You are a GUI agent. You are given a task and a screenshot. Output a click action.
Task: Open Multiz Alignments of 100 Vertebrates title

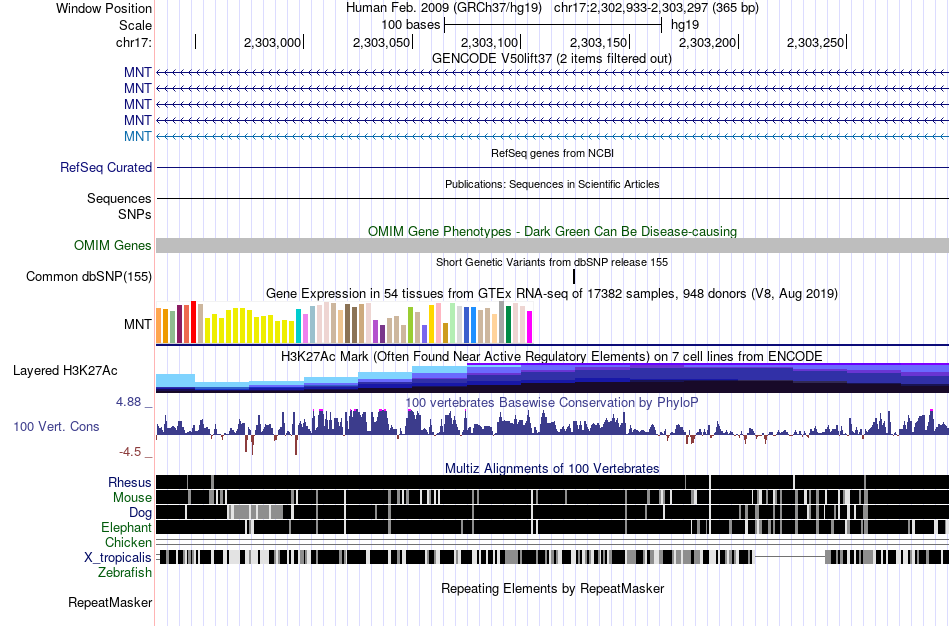click(552, 468)
